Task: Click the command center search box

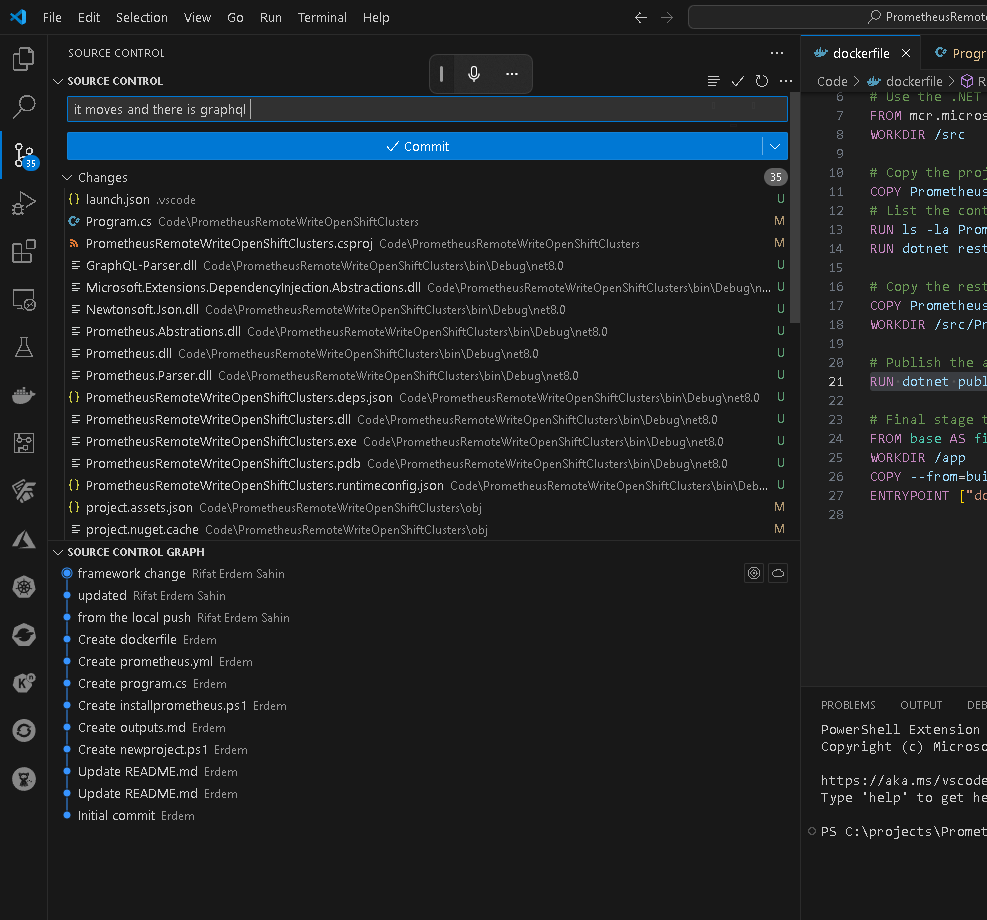Action: pyautogui.click(x=837, y=18)
